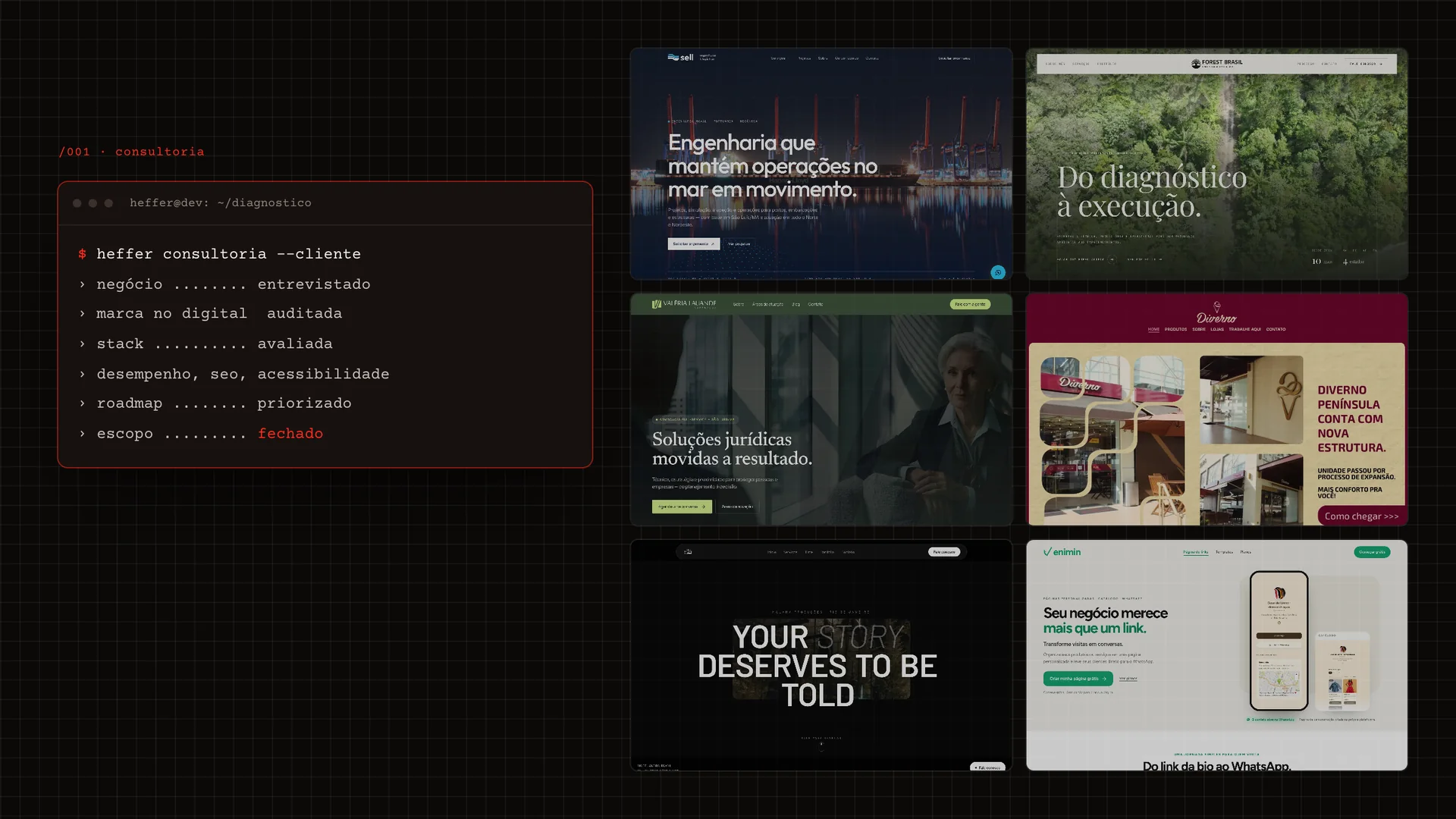Click the Valéria Lauande logo
Image resolution: width=1456 pixels, height=819 pixels.
tap(683, 304)
